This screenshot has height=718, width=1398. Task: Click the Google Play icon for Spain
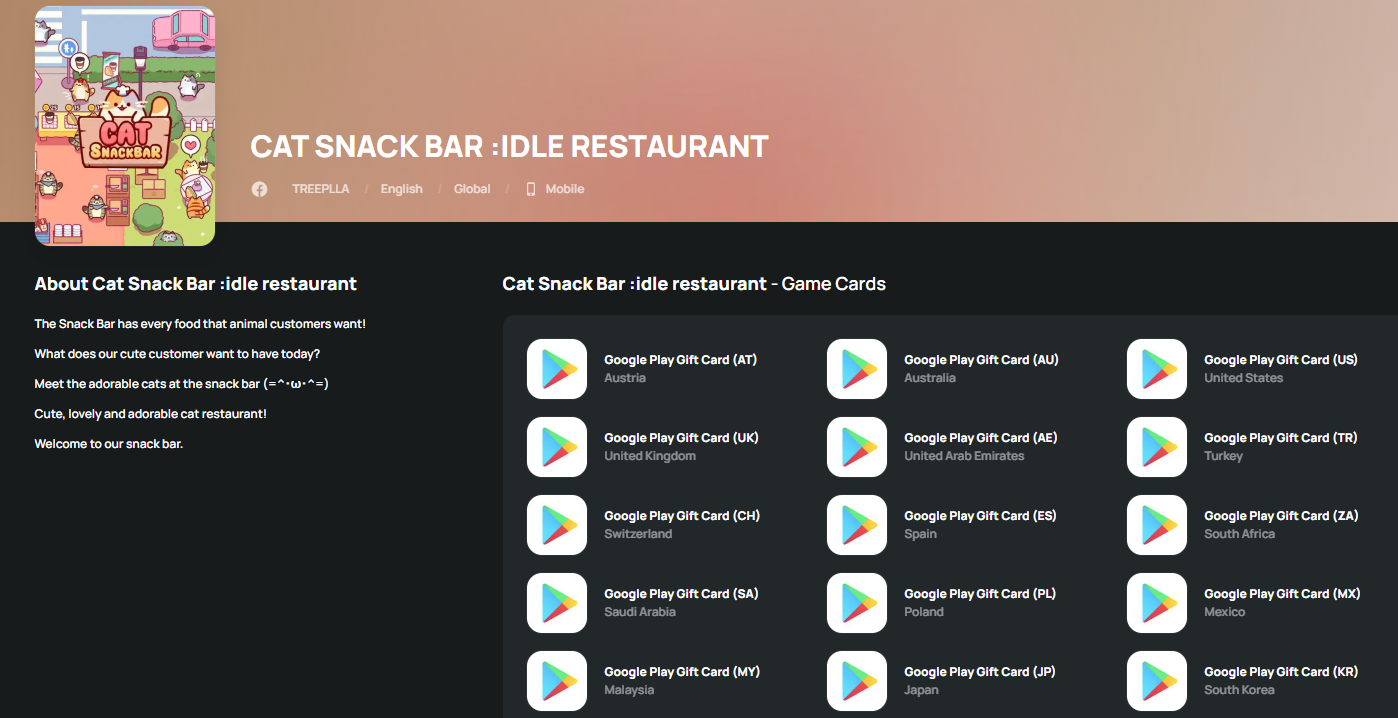pyautogui.click(x=857, y=525)
